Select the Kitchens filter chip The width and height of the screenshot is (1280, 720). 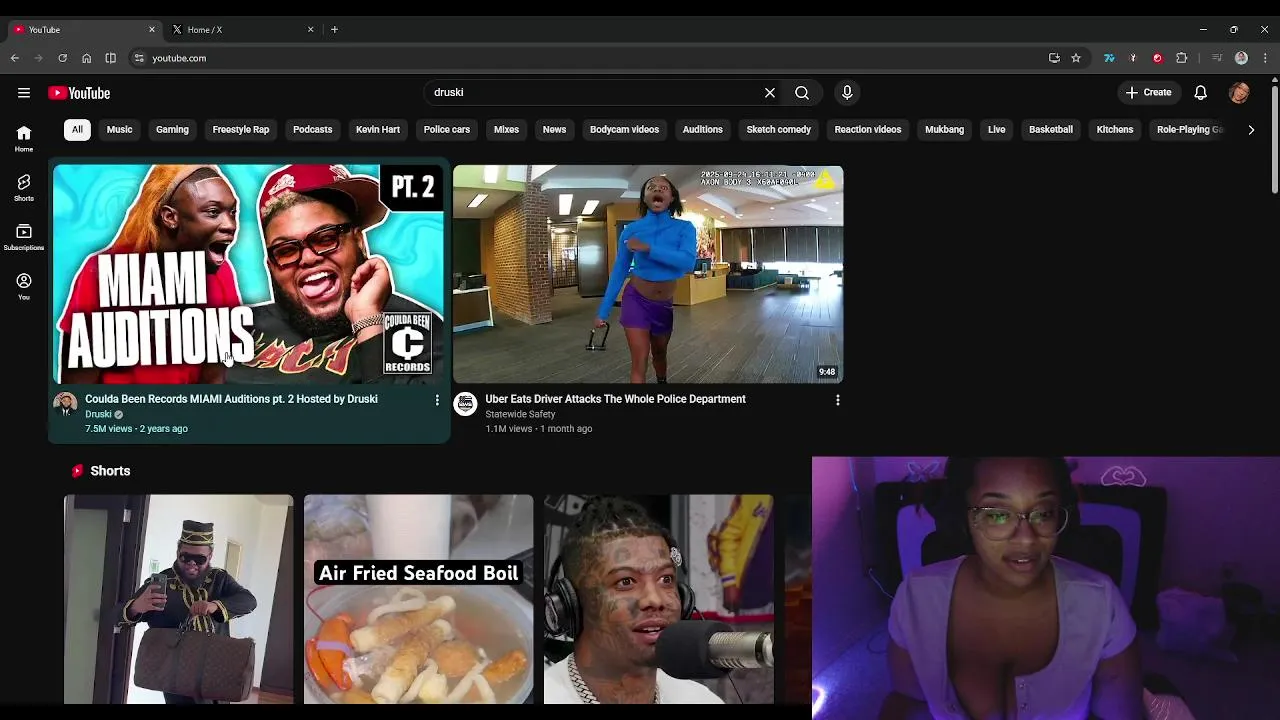click(1115, 130)
